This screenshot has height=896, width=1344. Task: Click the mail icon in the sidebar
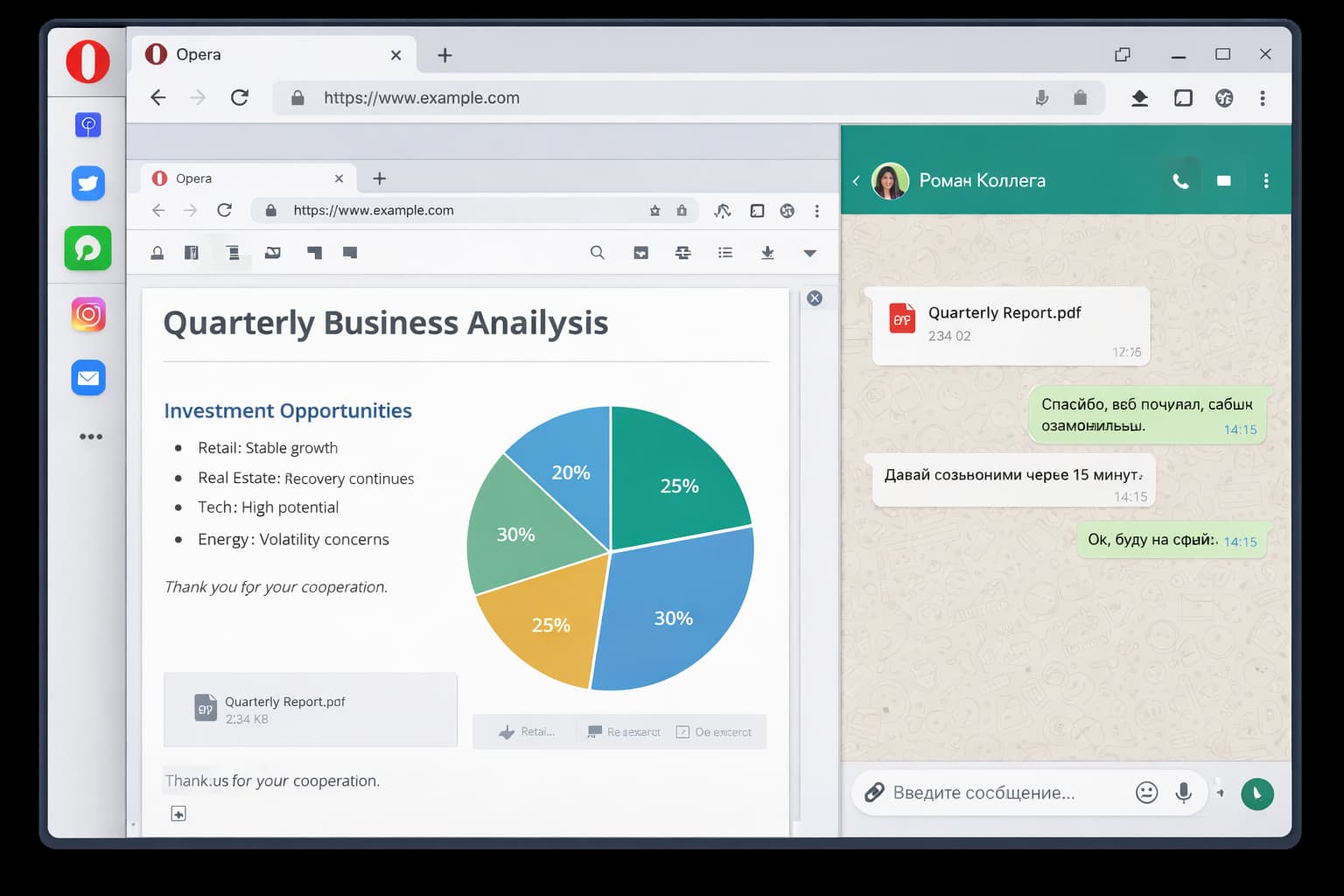point(88,378)
